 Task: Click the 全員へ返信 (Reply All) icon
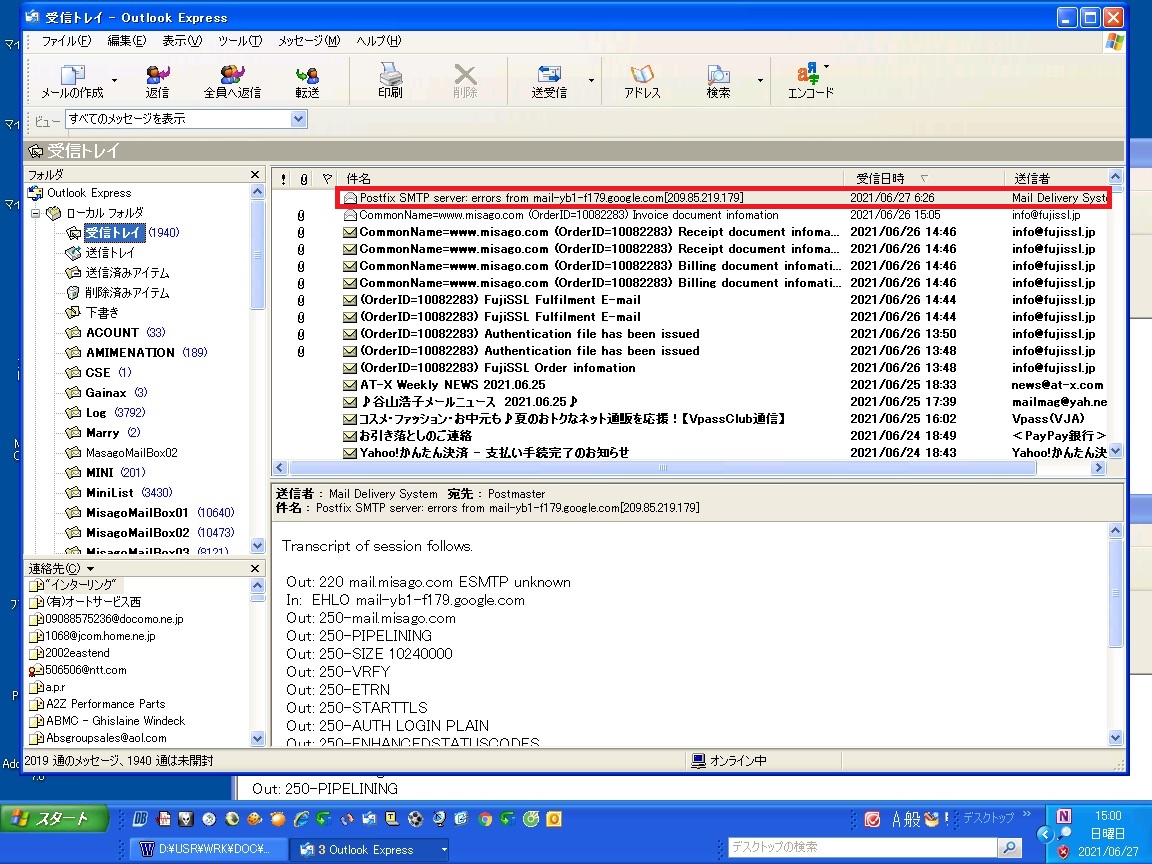(x=232, y=81)
